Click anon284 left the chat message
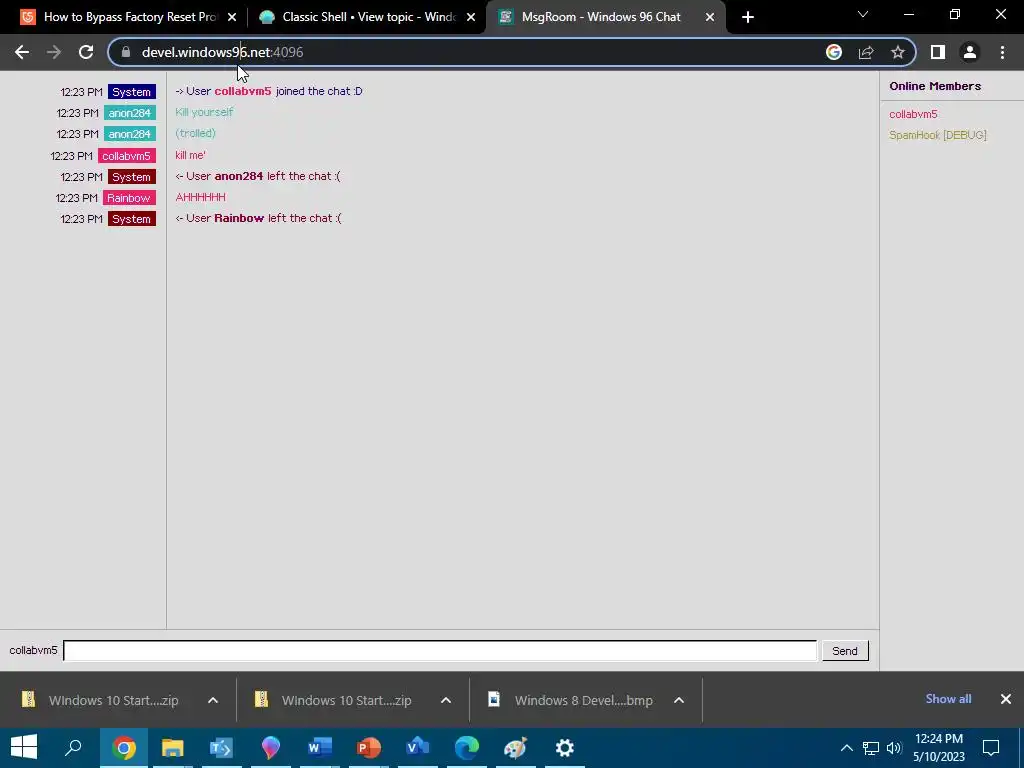This screenshot has height=768, width=1024. 258,176
